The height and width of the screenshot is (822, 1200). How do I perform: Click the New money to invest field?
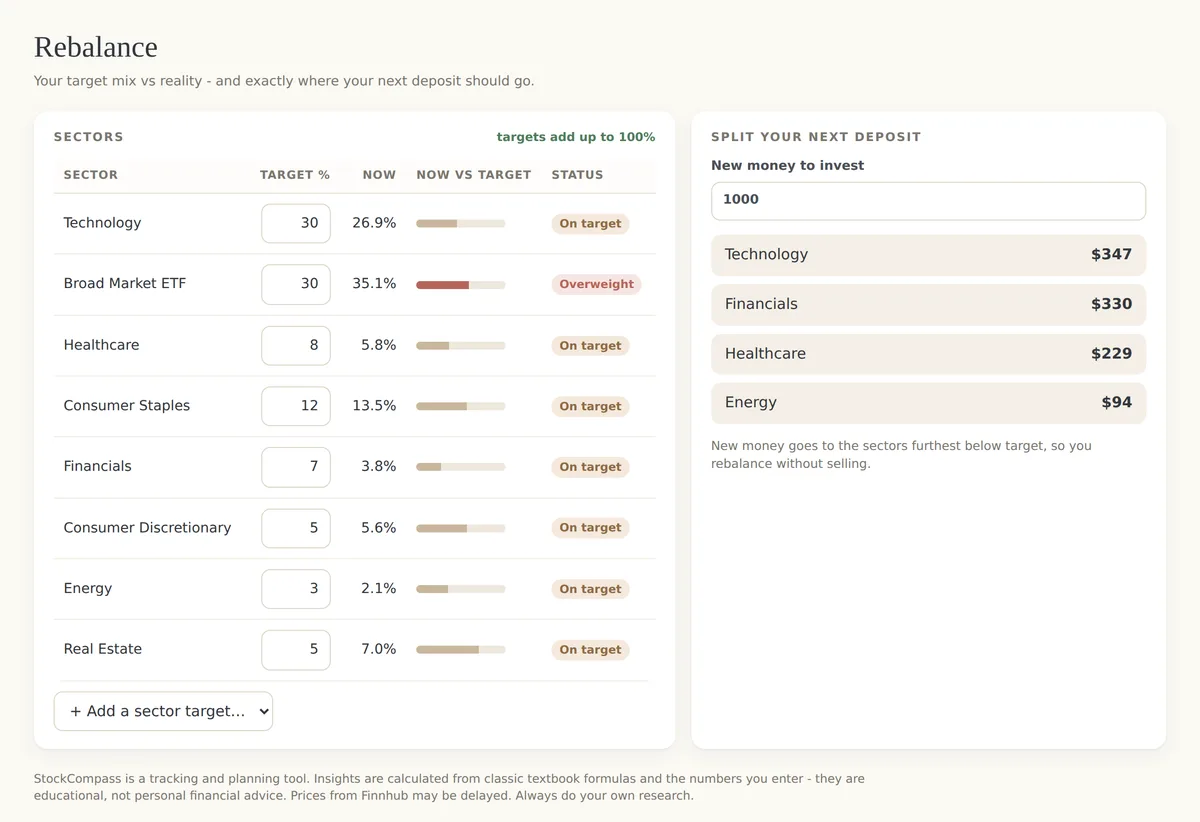tap(928, 200)
